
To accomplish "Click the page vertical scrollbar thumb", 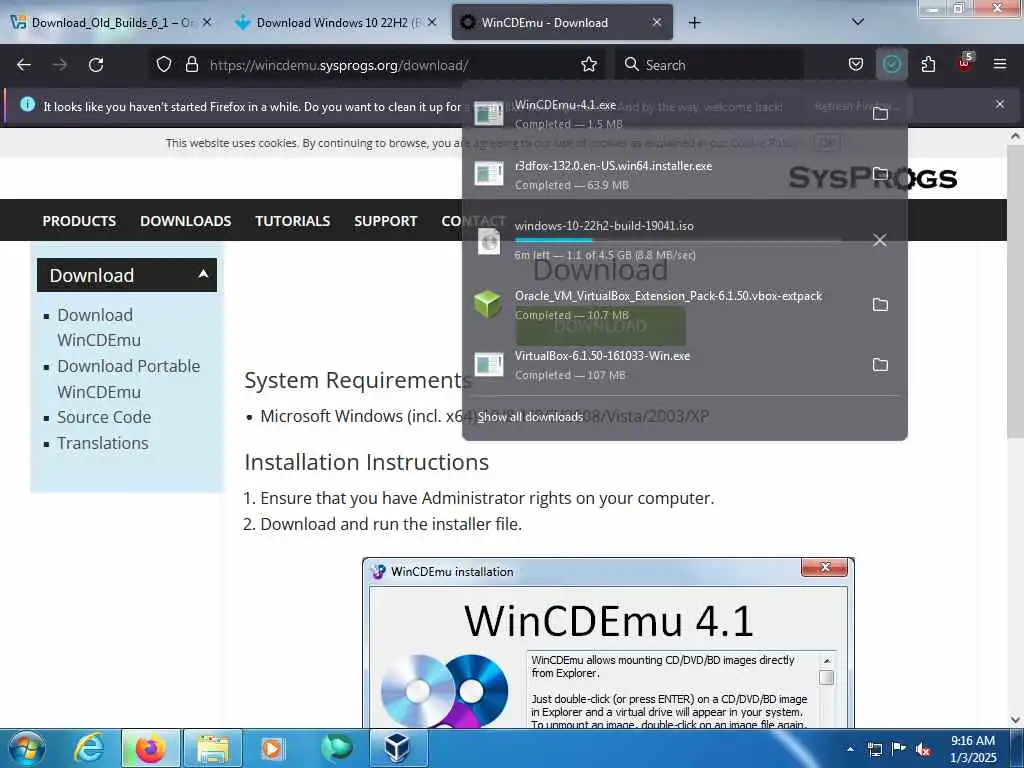I will (1015, 291).
